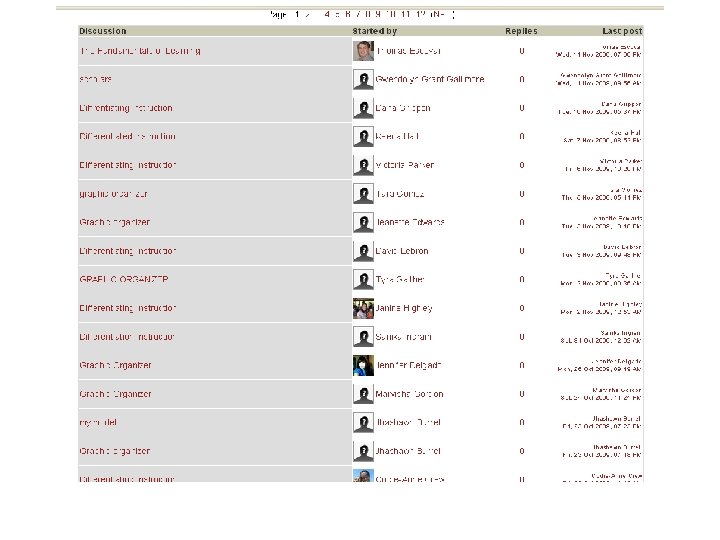
Task: Click Jennifer Delgado's name link
Action: [409, 365]
